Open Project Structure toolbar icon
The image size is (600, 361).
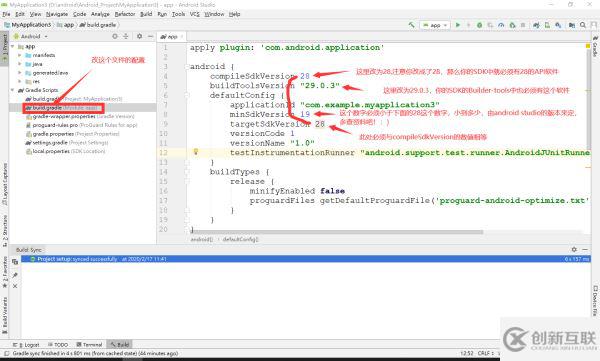tap(572, 25)
